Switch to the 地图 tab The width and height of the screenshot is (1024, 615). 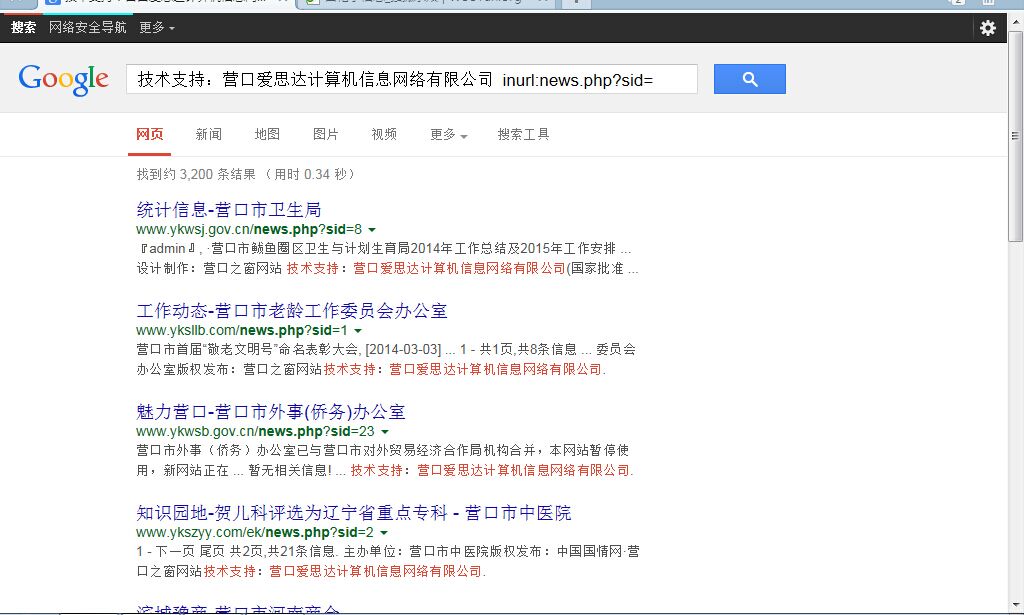pos(267,134)
